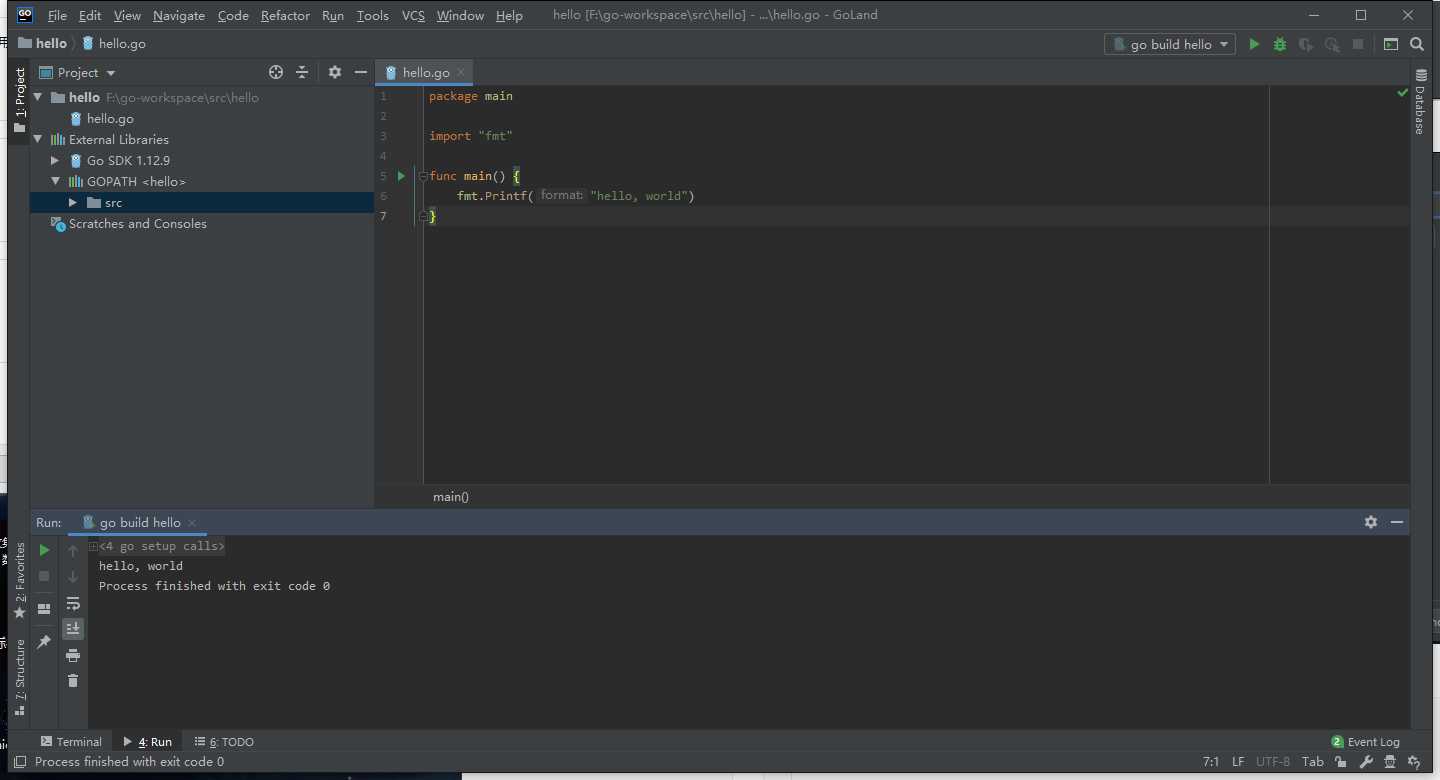
Task: Expand the '<4 go setup calls>' folded lines
Action: coord(93,546)
